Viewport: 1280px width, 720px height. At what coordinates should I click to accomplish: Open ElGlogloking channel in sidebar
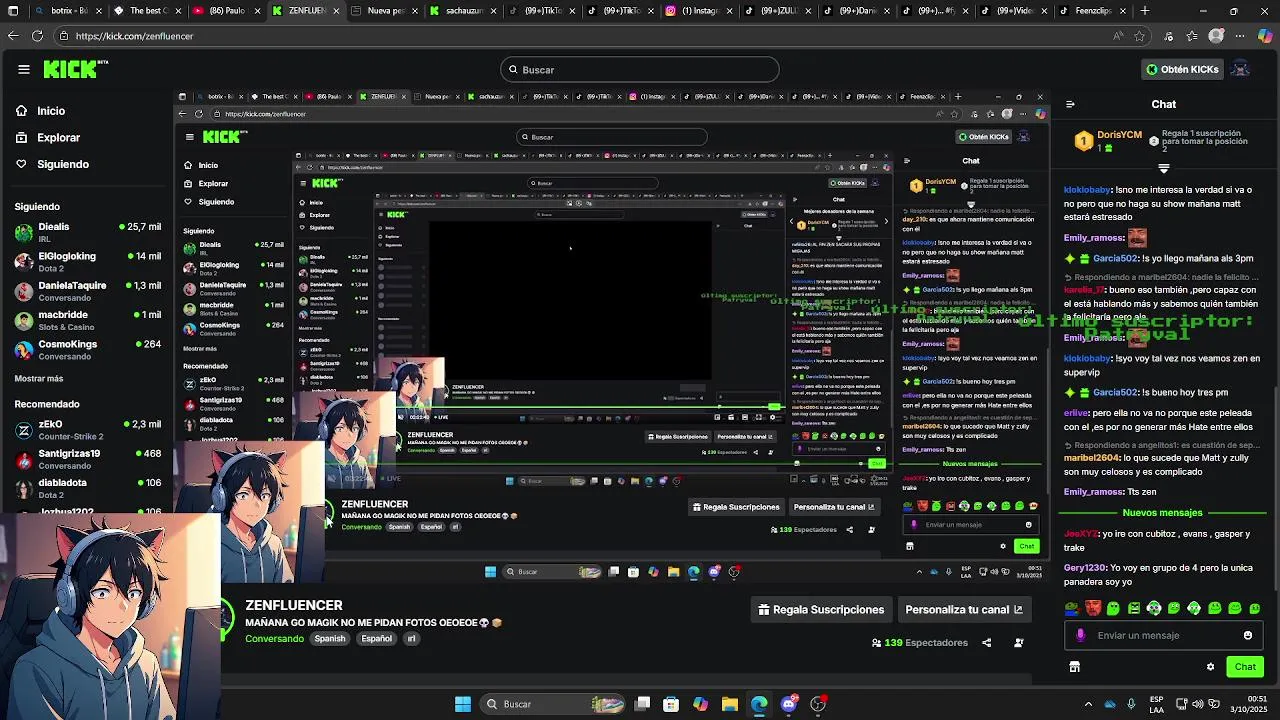[x=88, y=262]
